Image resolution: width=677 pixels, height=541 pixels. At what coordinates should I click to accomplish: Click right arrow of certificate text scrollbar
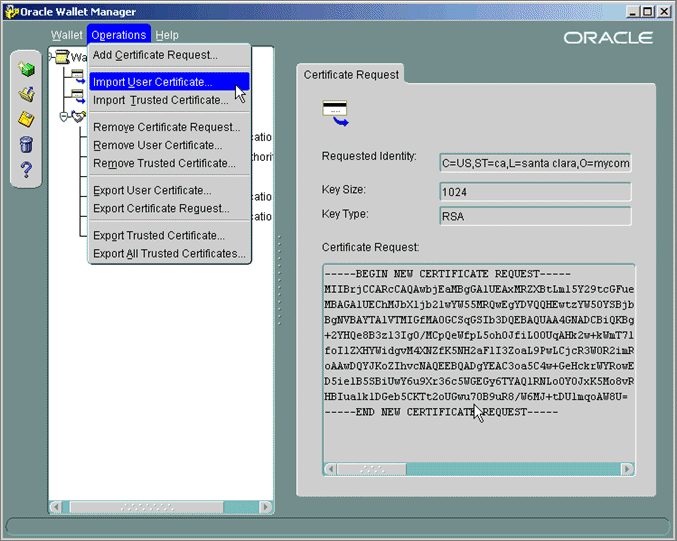coord(627,469)
